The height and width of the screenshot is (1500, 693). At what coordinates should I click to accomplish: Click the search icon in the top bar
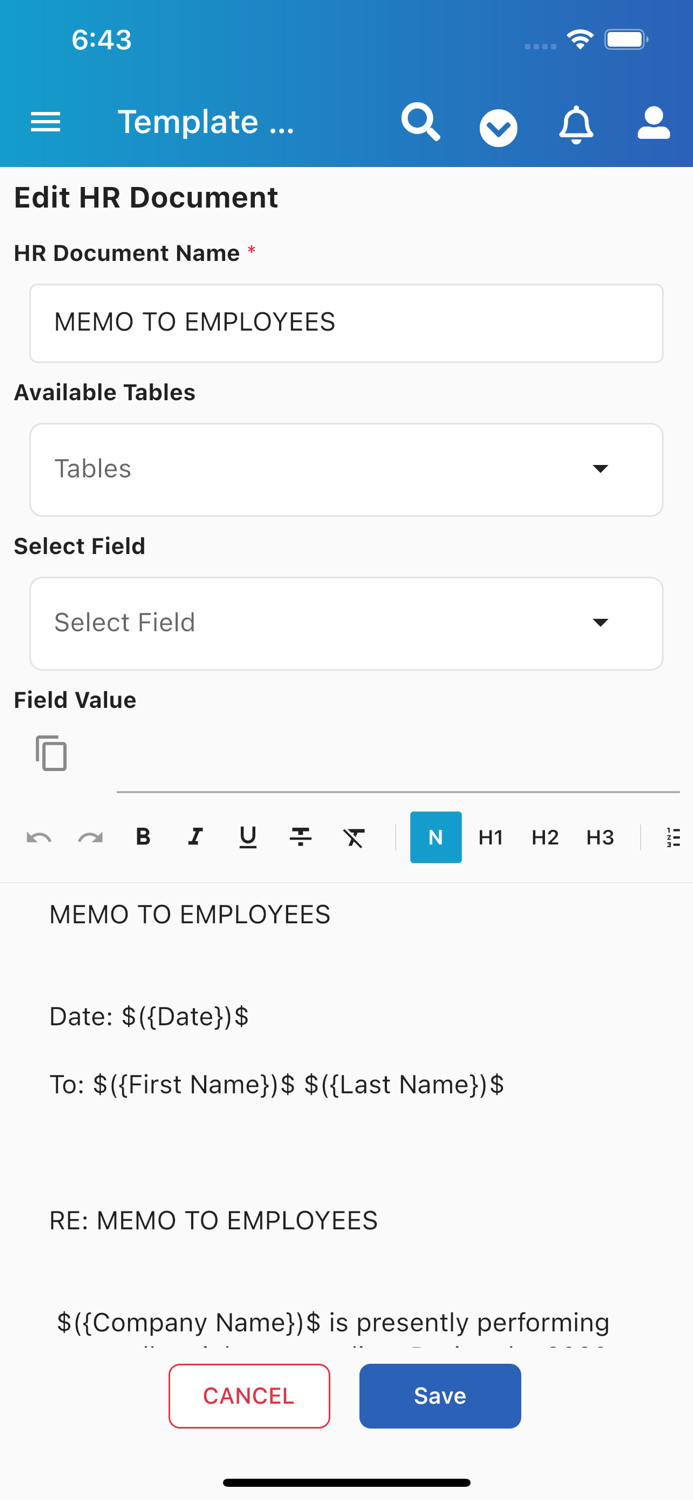(x=420, y=121)
